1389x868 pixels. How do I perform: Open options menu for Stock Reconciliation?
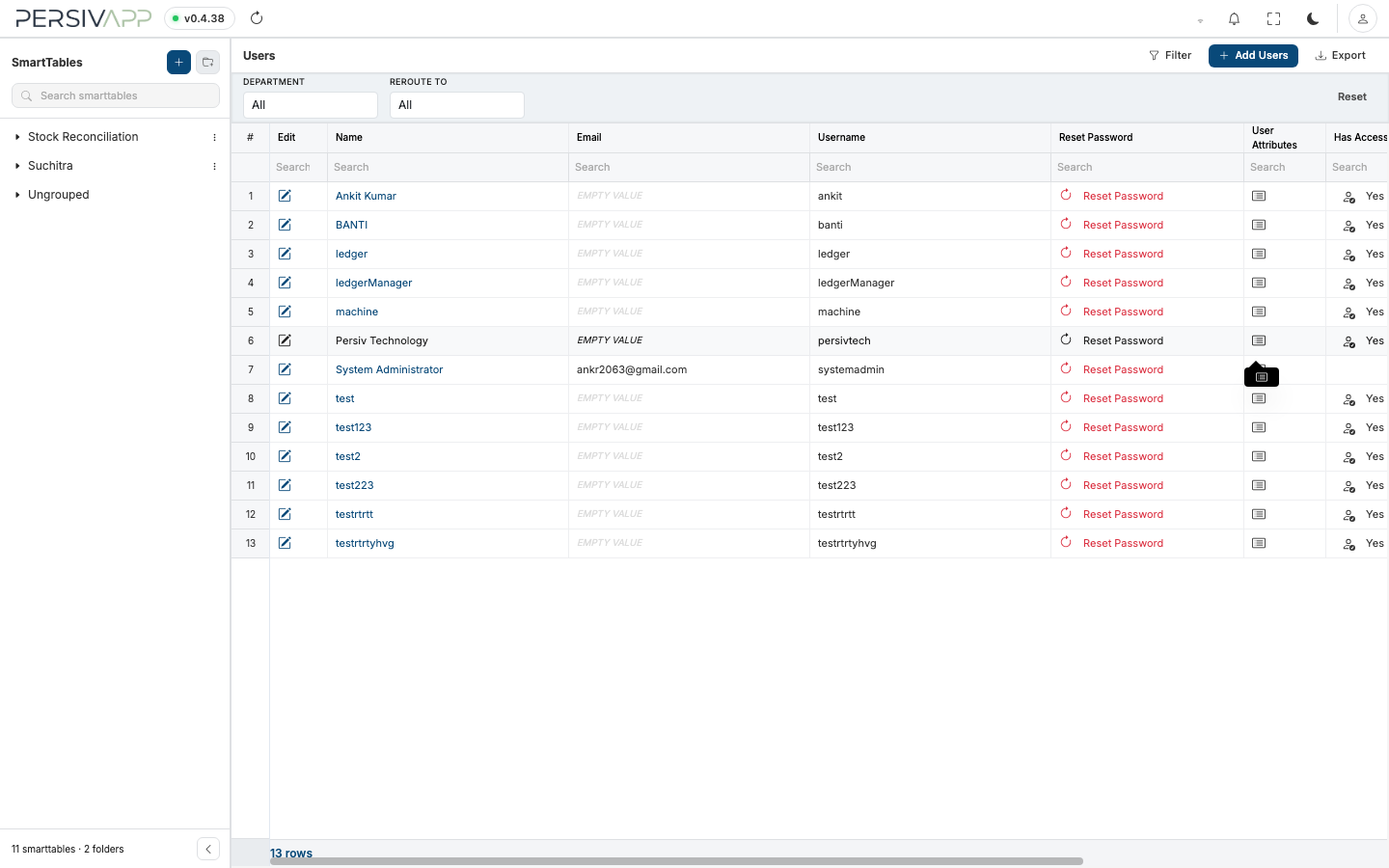(214, 137)
